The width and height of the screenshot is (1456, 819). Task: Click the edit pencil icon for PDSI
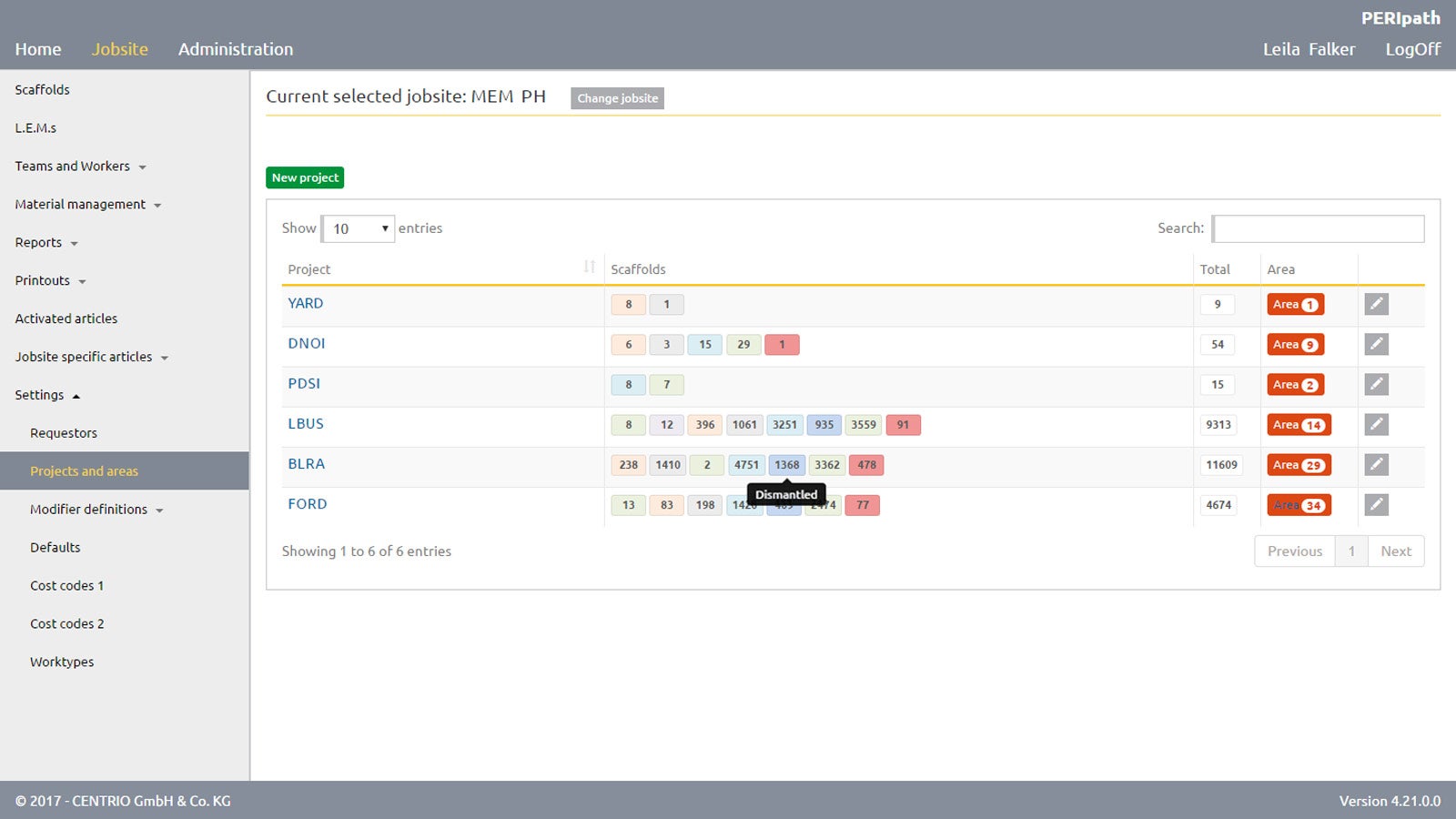pyautogui.click(x=1376, y=384)
